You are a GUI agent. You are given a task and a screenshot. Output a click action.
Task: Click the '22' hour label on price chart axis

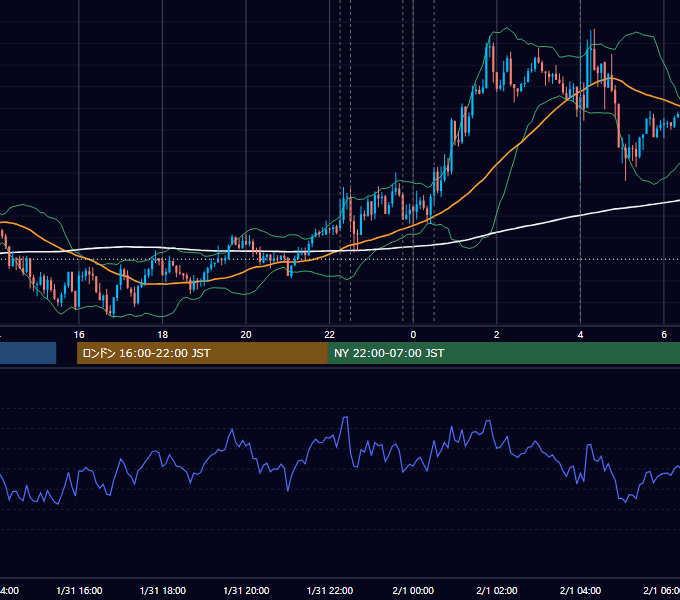tap(330, 335)
